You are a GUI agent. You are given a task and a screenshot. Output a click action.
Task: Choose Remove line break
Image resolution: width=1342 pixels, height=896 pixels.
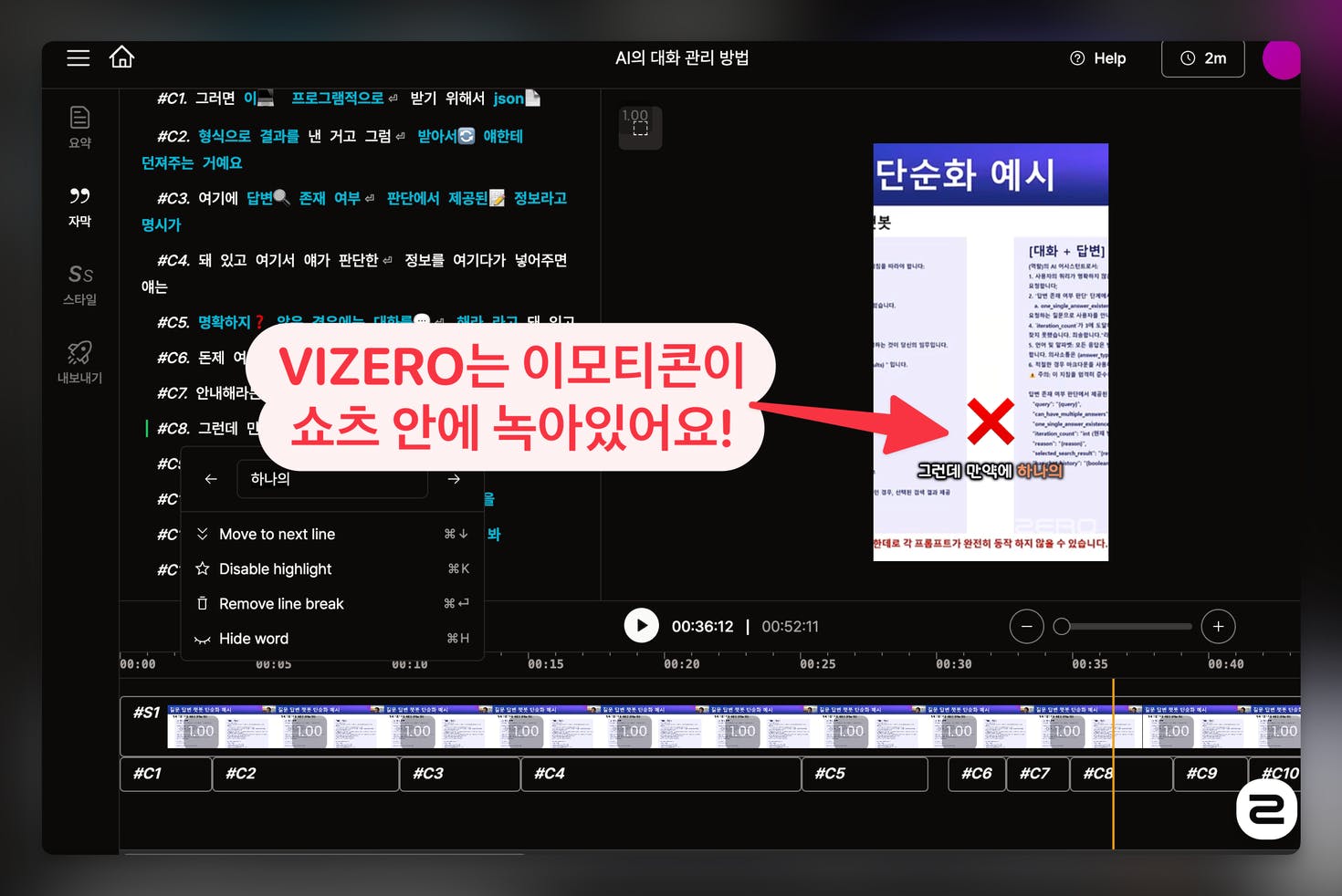pos(332,603)
